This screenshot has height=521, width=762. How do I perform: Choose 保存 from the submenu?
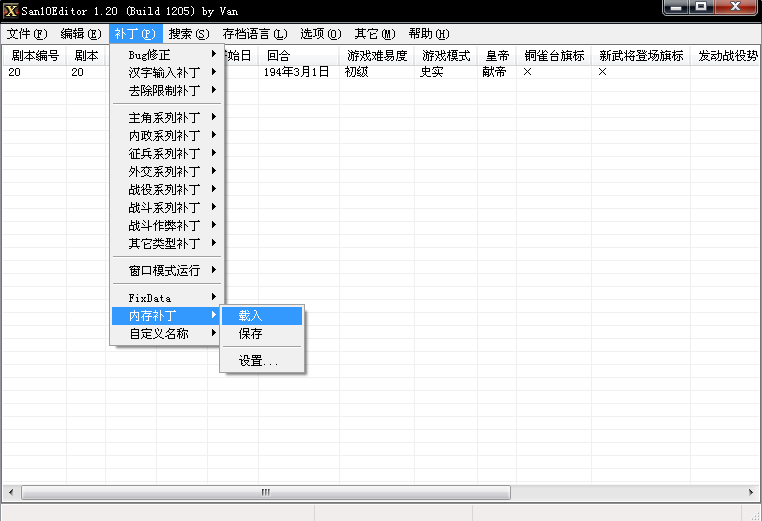coord(250,334)
